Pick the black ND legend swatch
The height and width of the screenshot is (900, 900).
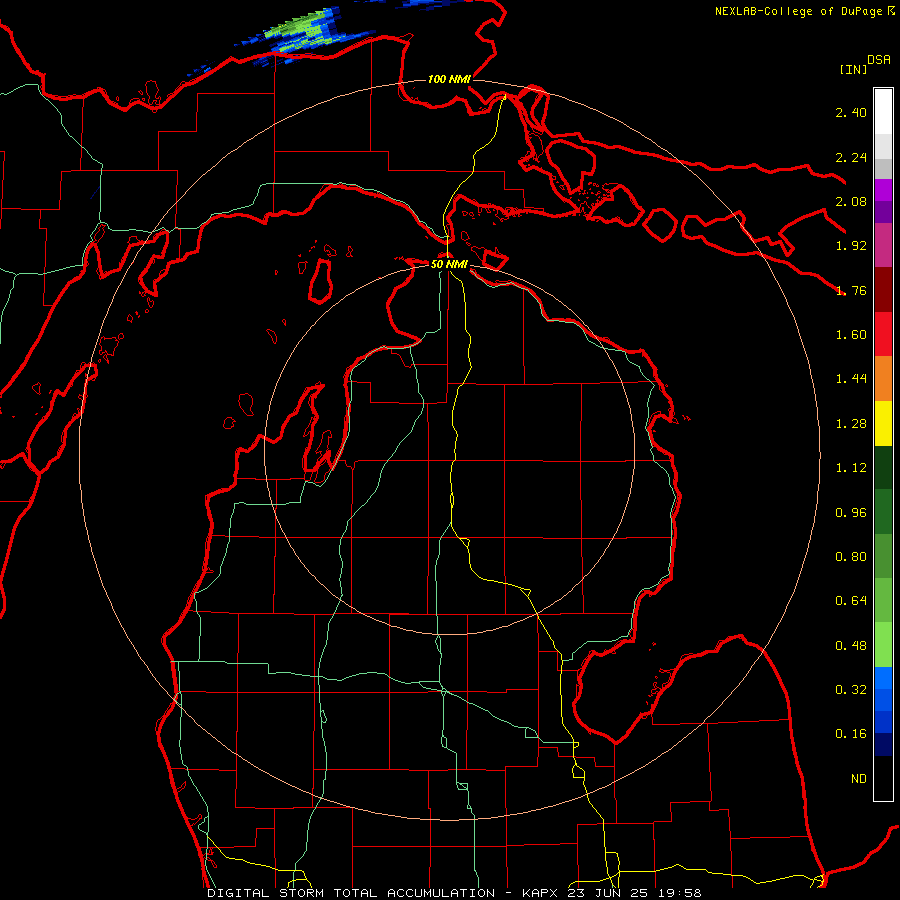click(883, 778)
